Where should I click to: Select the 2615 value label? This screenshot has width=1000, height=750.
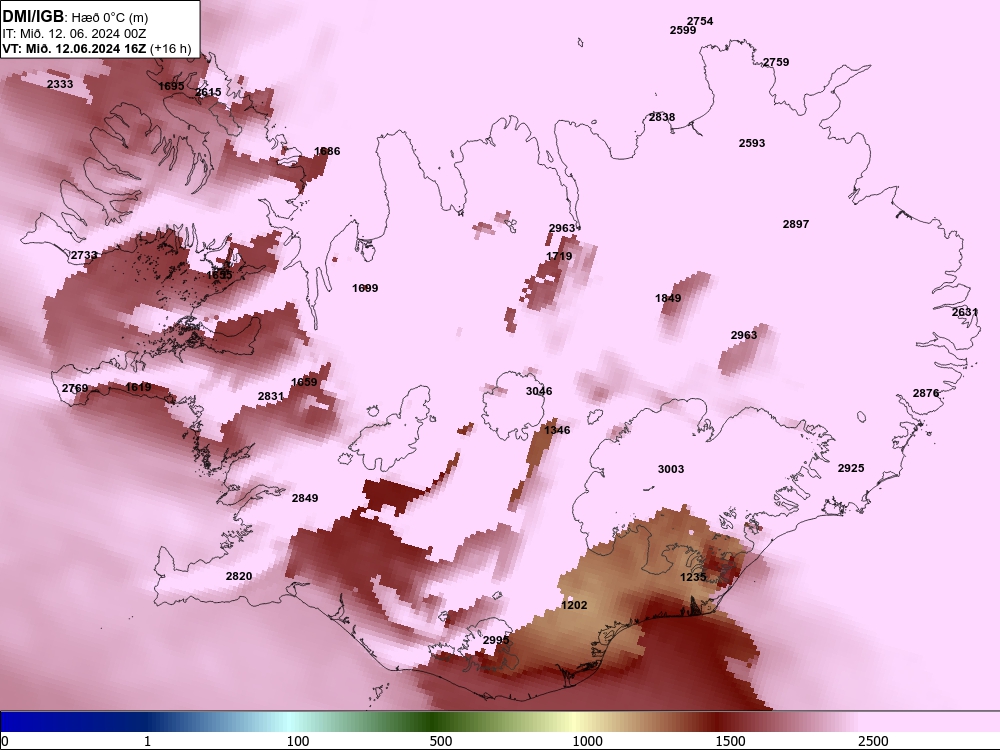[208, 92]
